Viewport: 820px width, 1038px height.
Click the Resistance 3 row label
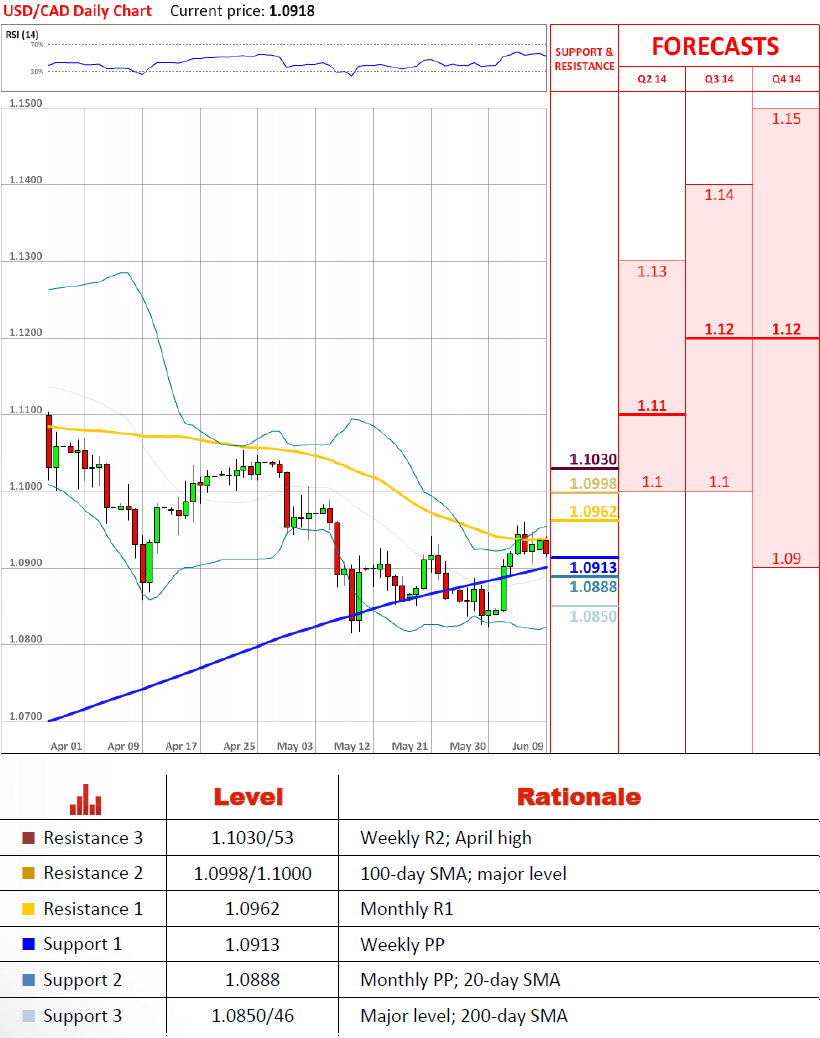93,838
